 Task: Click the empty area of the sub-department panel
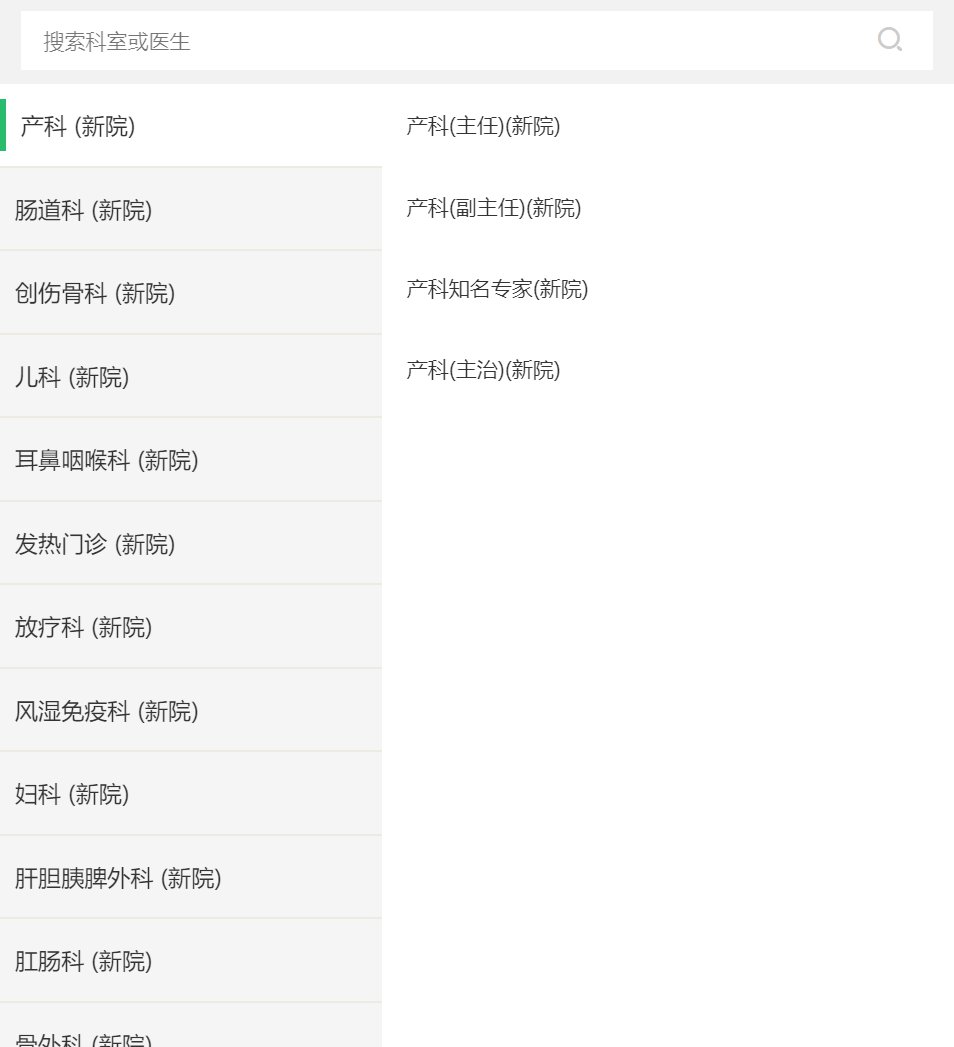(668, 700)
